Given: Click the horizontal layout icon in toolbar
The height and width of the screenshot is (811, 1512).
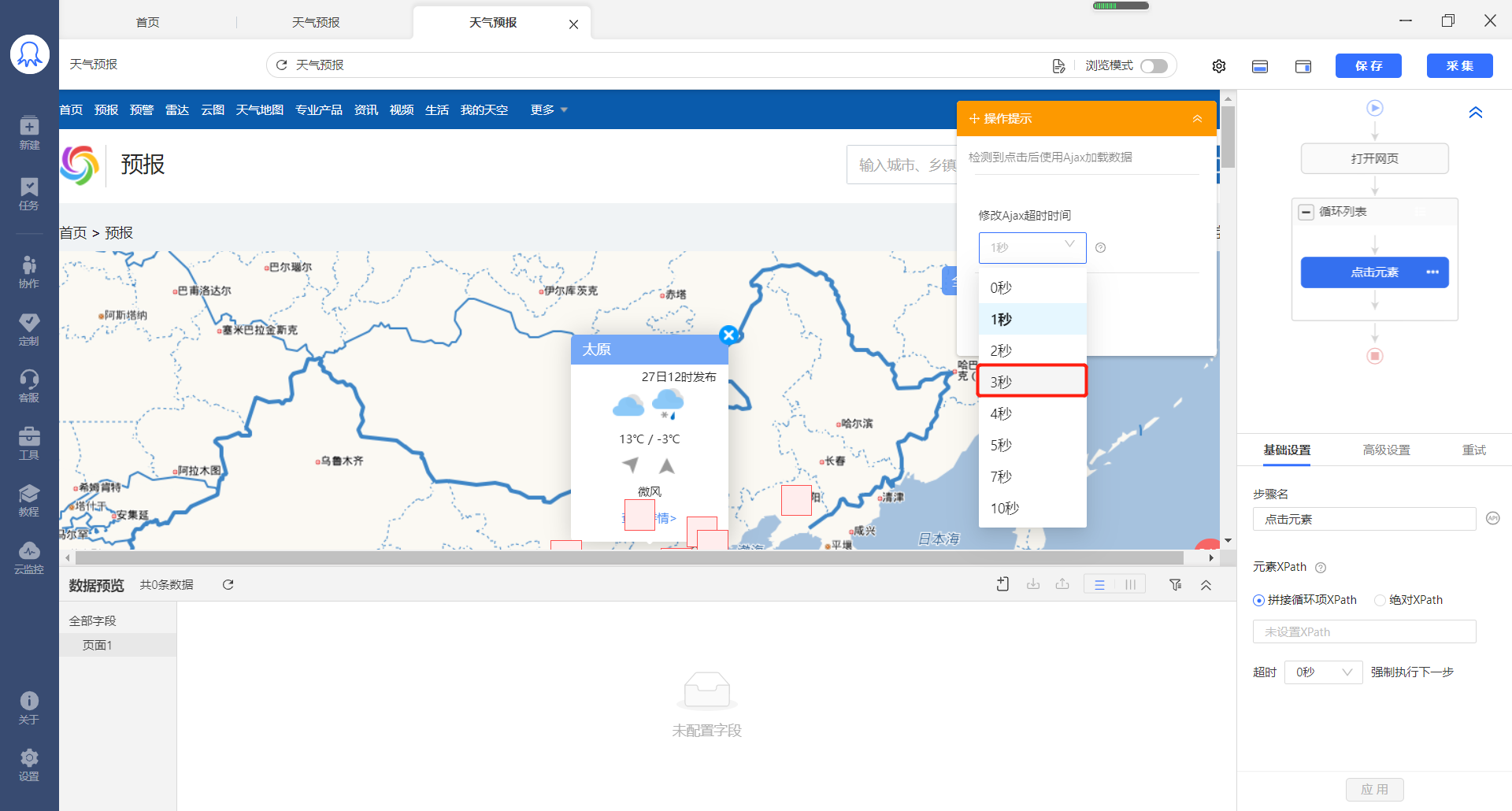Looking at the screenshot, I should pos(1260,66).
